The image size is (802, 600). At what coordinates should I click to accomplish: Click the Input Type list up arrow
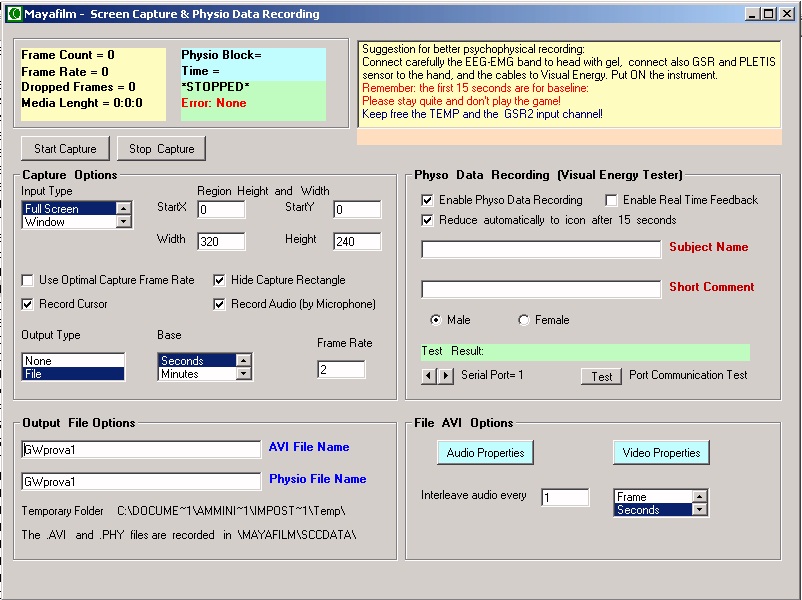[x=123, y=208]
